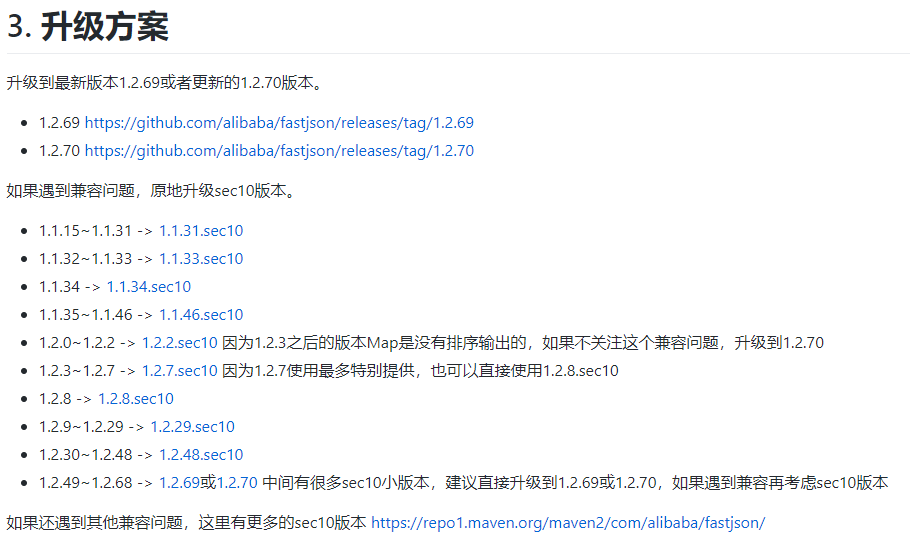Viewport: 910px width, 542px height.
Task: Open the fastjson 1.2.70 release tag link
Action: point(279,151)
